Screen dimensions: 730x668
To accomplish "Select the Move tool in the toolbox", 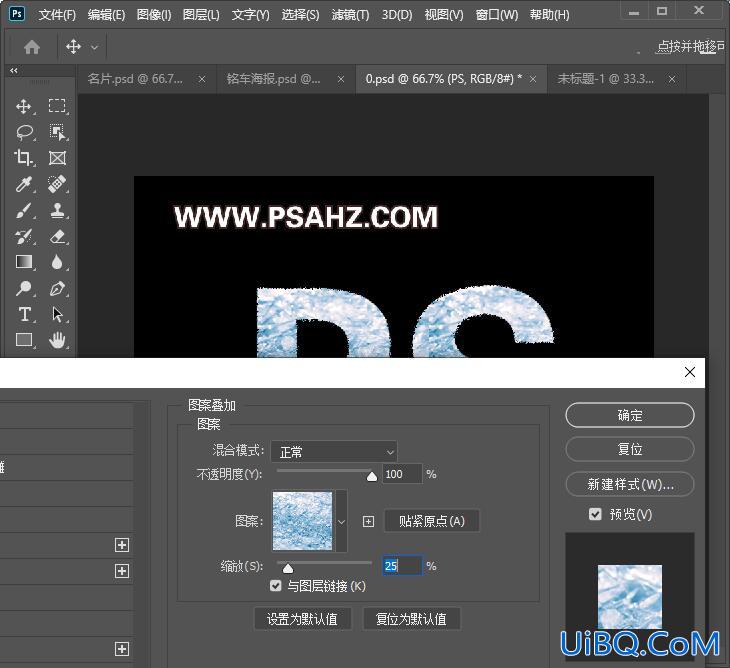I will coord(24,107).
